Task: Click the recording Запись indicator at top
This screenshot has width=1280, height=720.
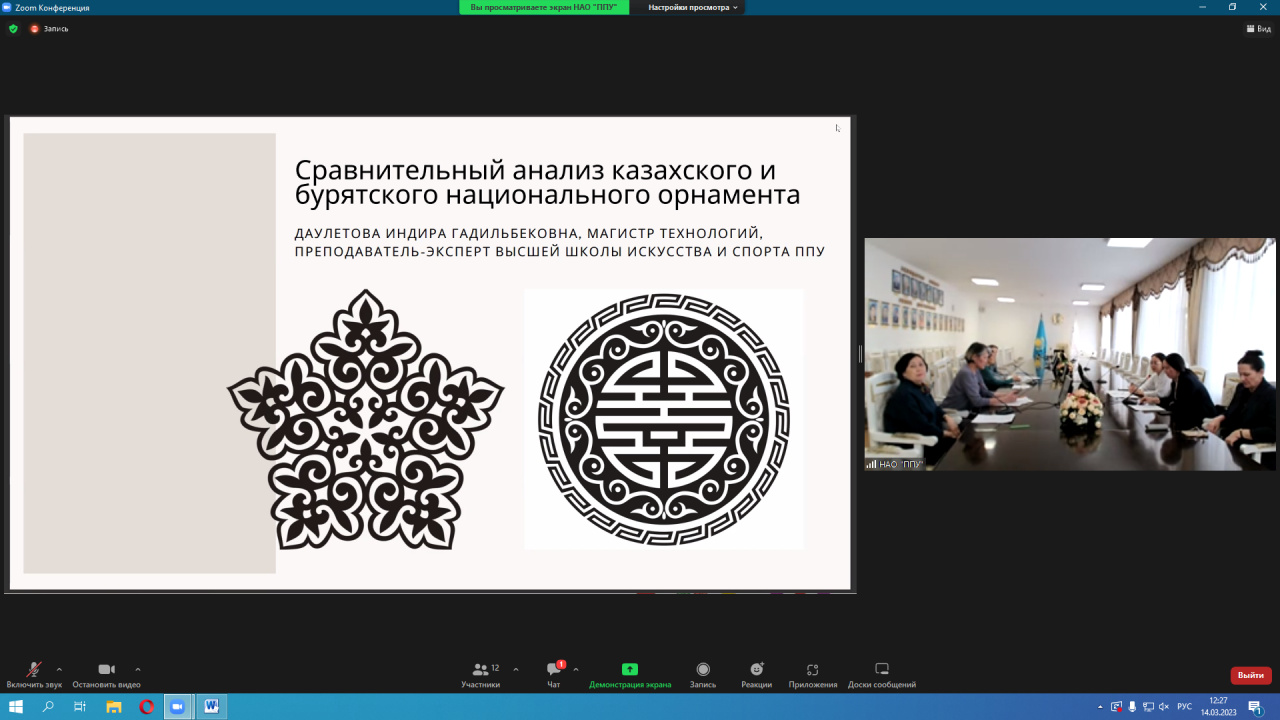Action: tap(49, 29)
